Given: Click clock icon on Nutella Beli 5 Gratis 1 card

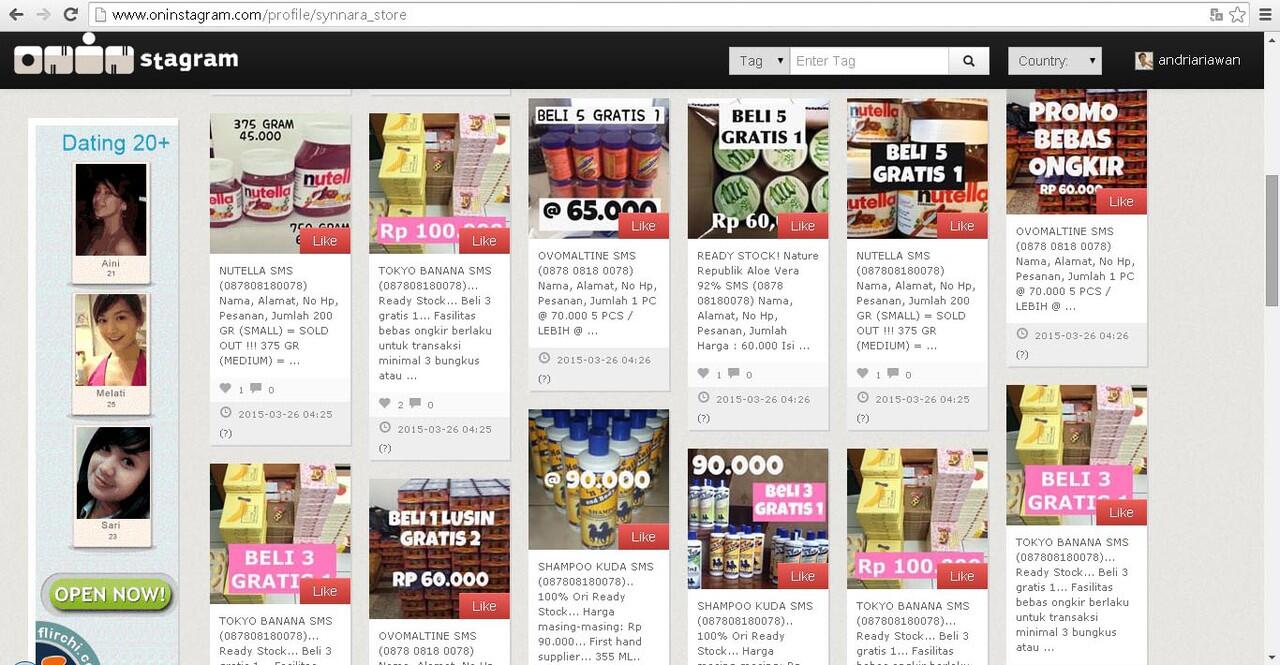Looking at the screenshot, I should (863, 397).
